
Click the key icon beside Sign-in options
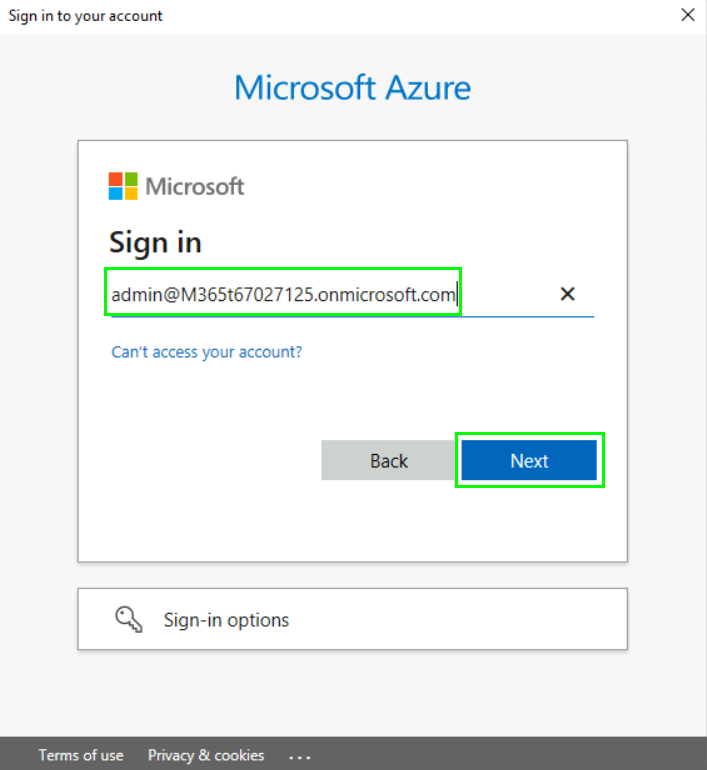pyautogui.click(x=129, y=620)
